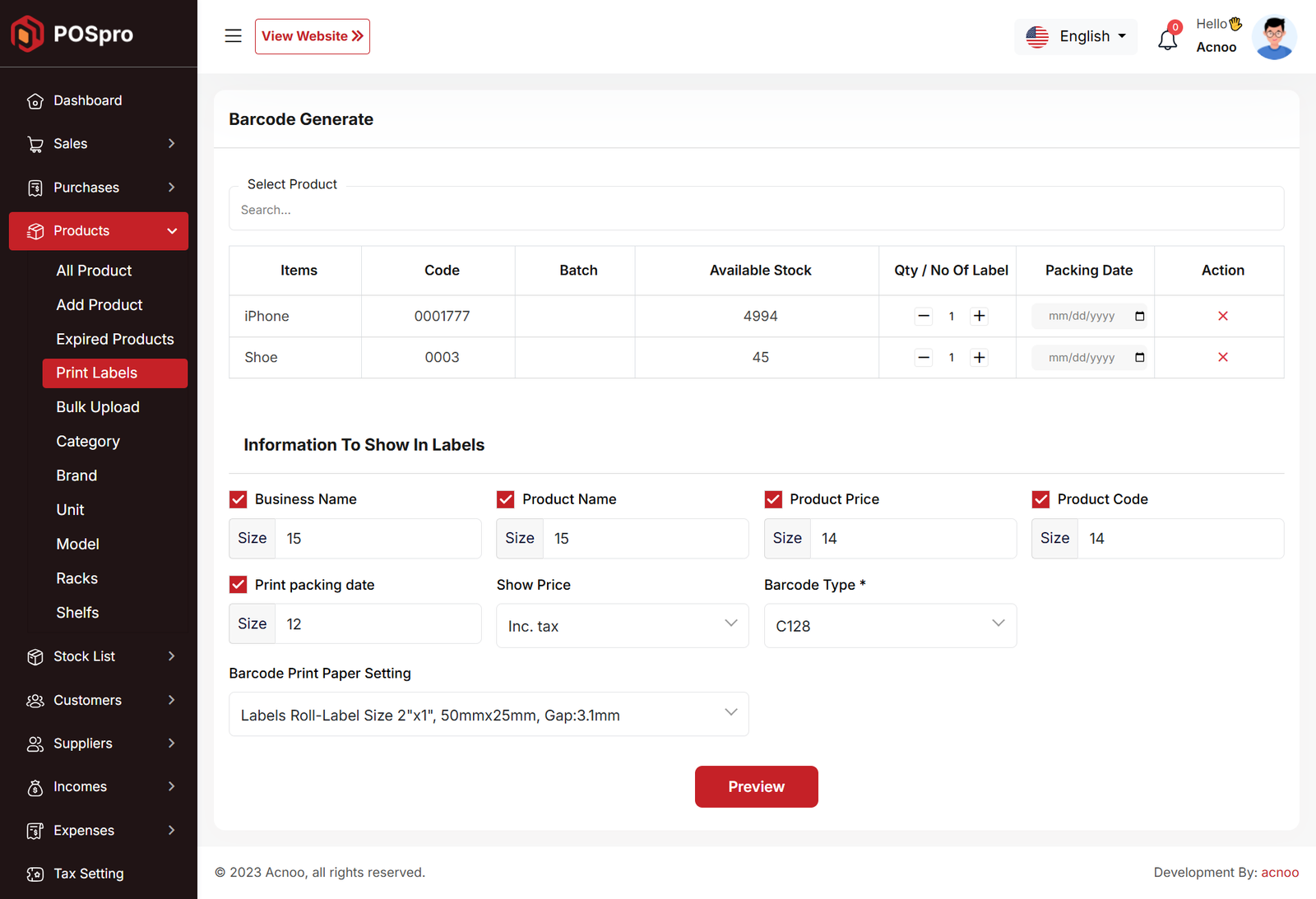Viewport: 1316px width, 899px height.
Task: Toggle the hamburger sidebar menu icon
Action: tap(233, 36)
